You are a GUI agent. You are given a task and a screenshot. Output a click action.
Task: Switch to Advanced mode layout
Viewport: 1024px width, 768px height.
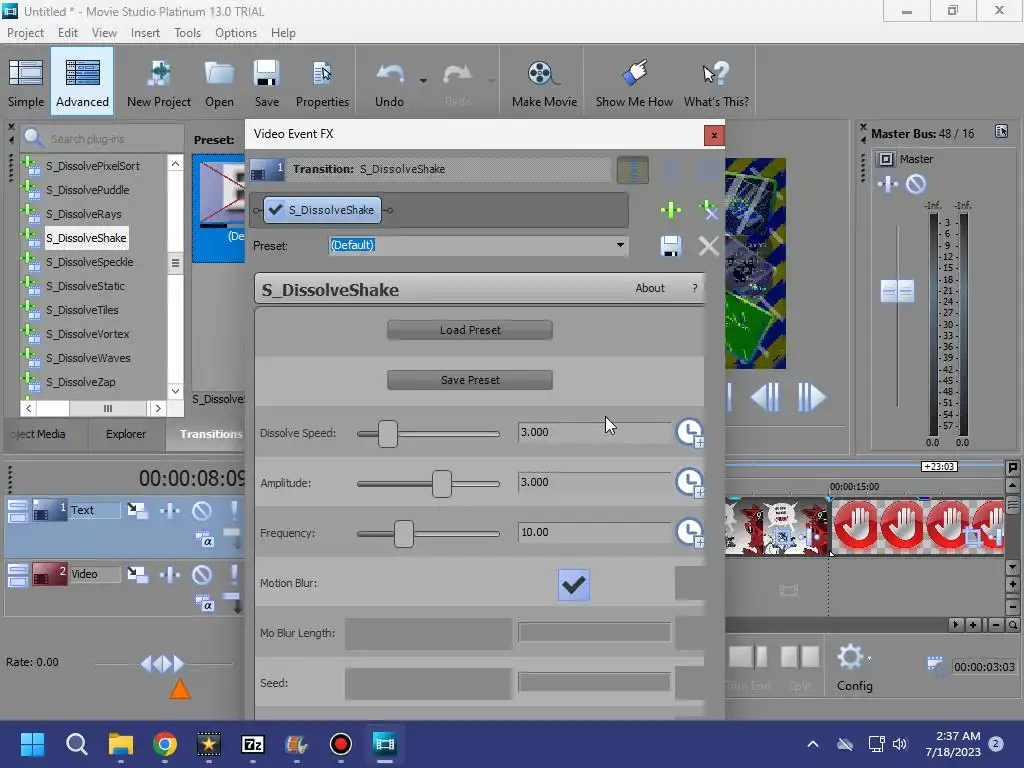[82, 82]
